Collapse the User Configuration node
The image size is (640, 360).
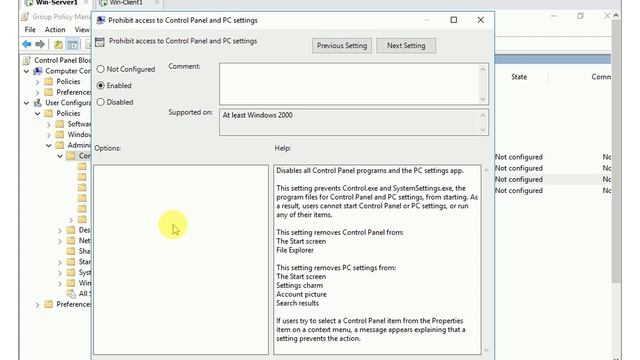pyautogui.click(x=27, y=103)
